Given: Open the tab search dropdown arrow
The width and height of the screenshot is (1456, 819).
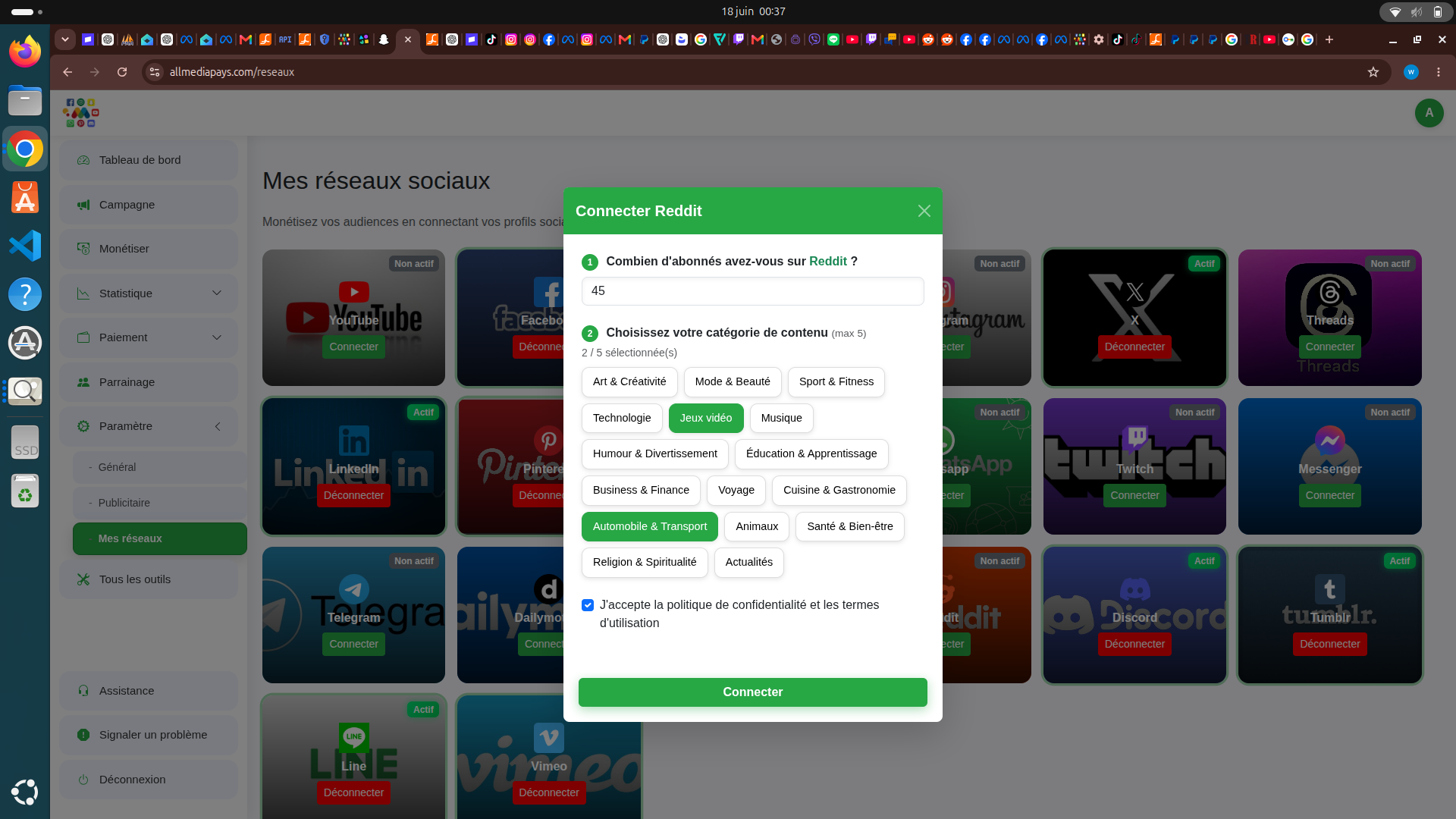Looking at the screenshot, I should pyautogui.click(x=65, y=39).
